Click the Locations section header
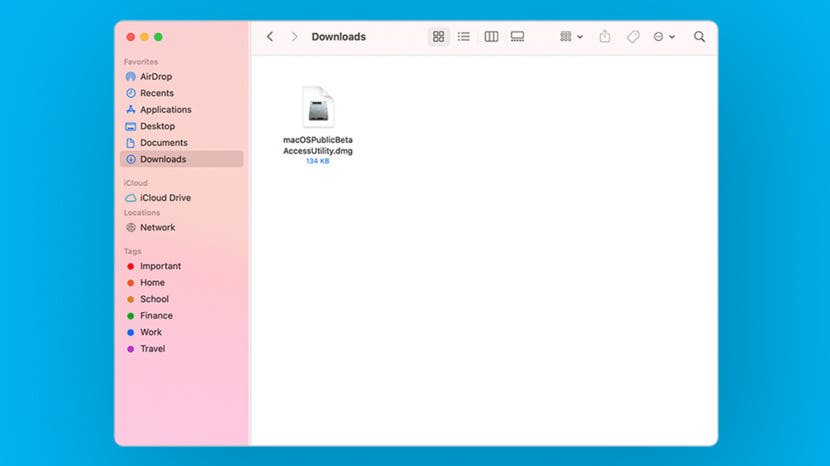The image size is (830, 466). pos(141,212)
